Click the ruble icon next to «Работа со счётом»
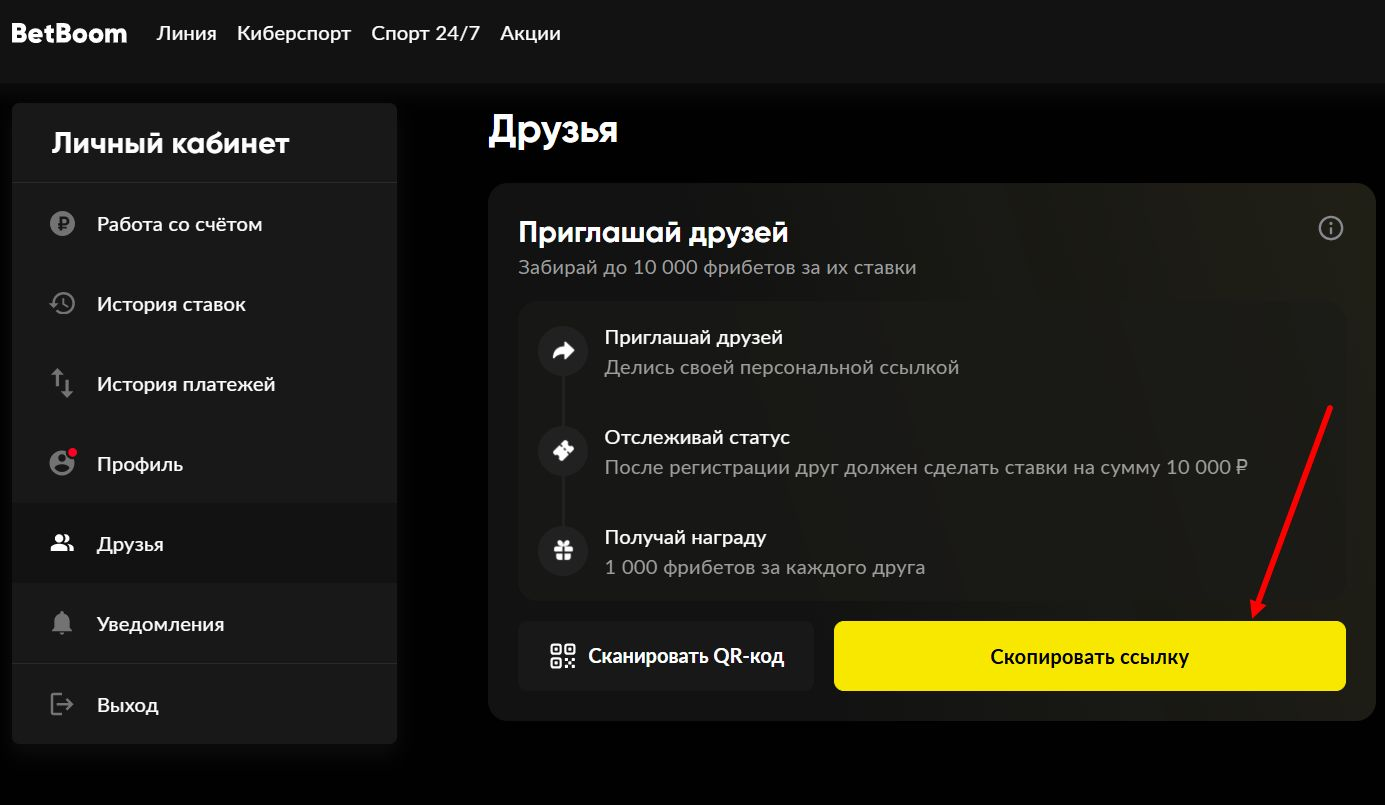Screen dimensions: 1385x805 pos(62,223)
